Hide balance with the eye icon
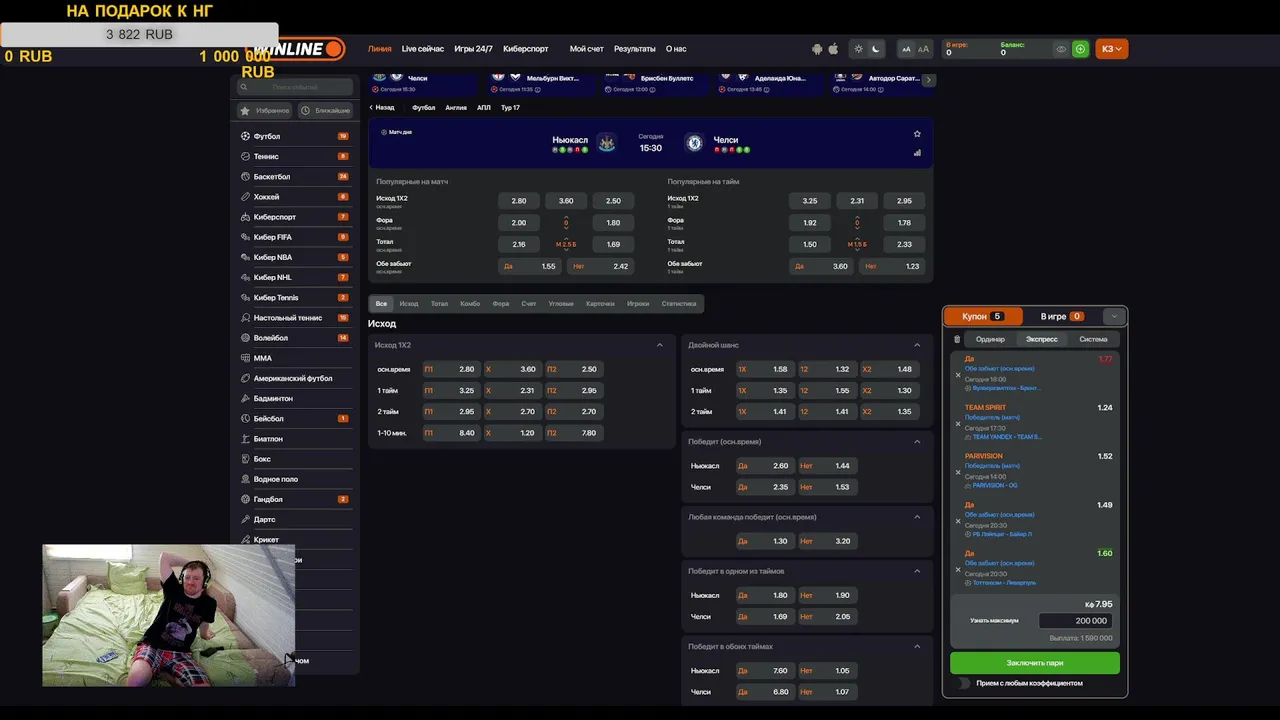1280x720 pixels. [1062, 49]
